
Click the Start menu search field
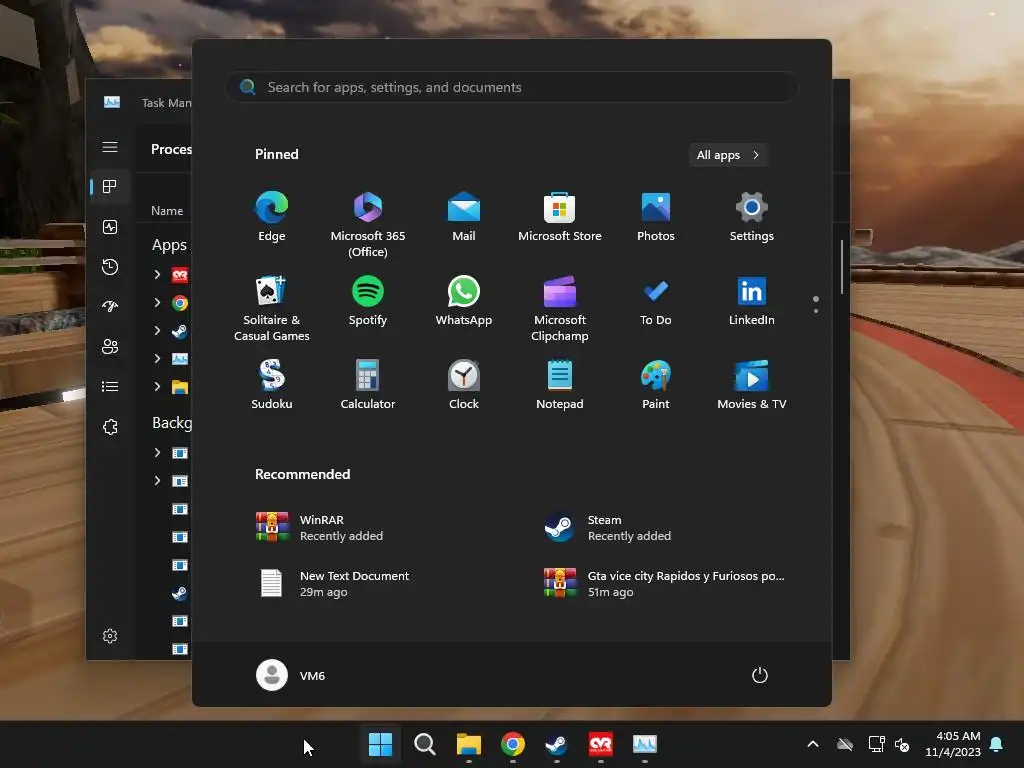click(511, 87)
